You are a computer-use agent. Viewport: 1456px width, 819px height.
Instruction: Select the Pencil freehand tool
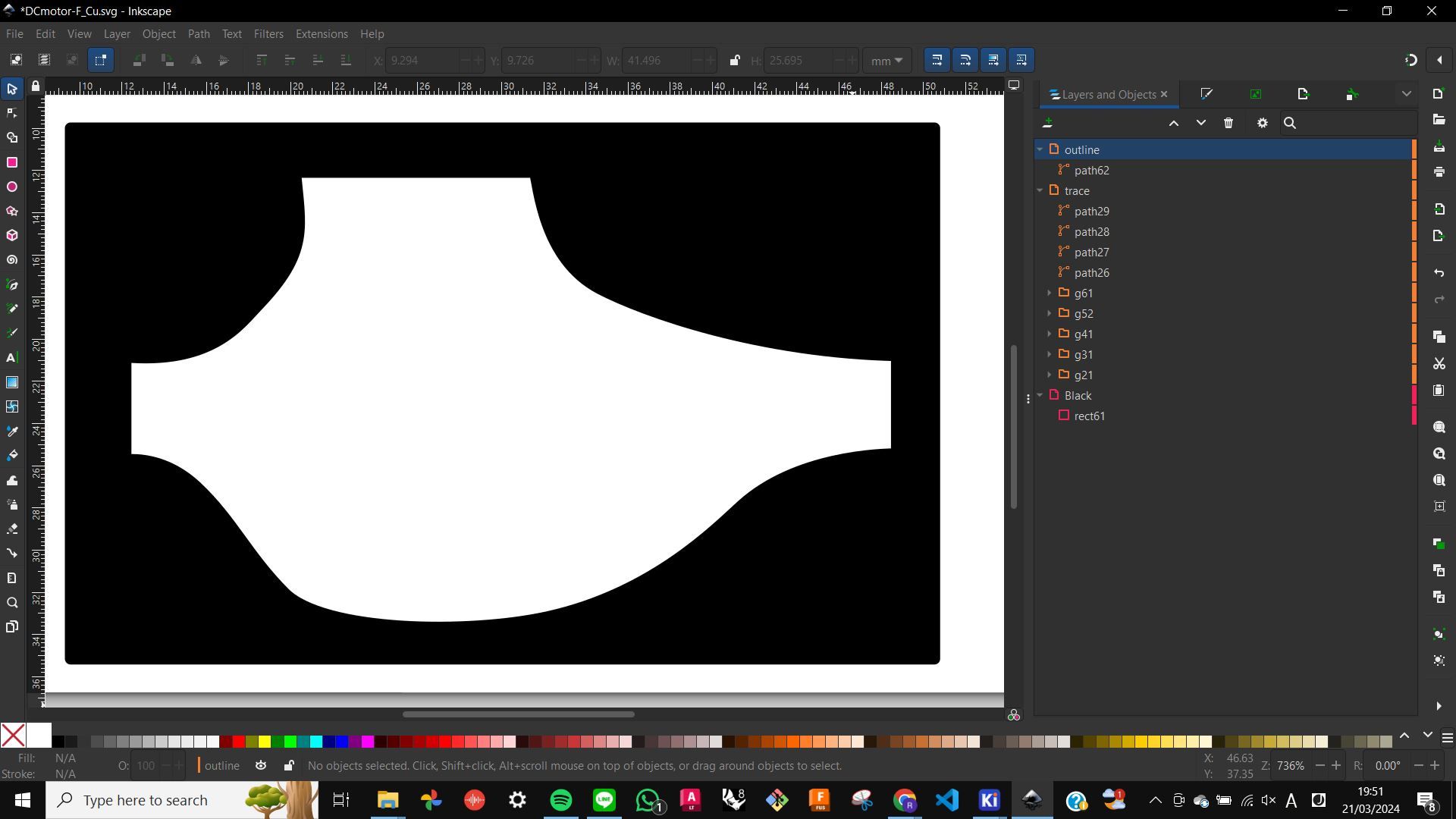click(x=12, y=309)
